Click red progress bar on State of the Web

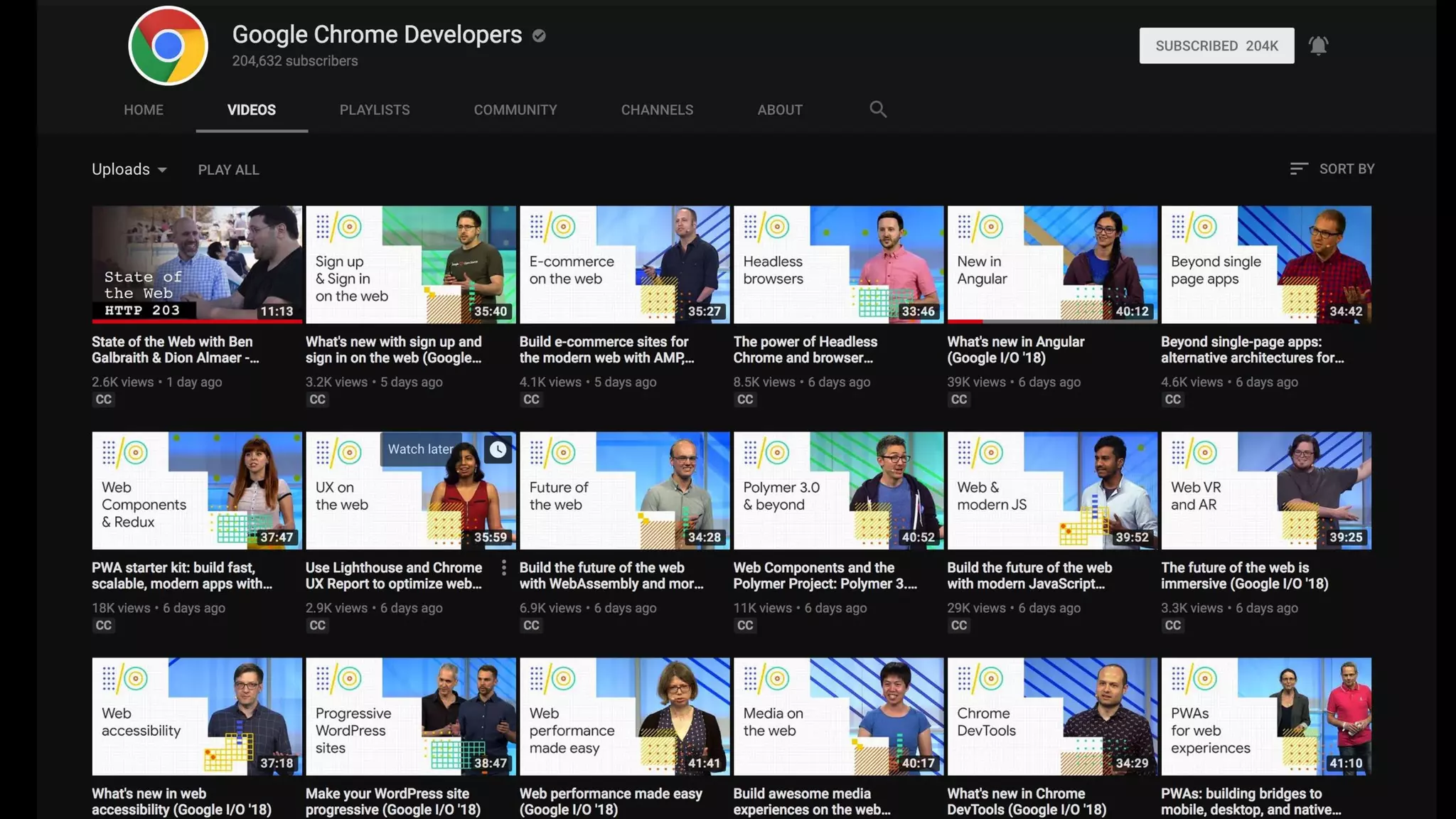coord(197,321)
